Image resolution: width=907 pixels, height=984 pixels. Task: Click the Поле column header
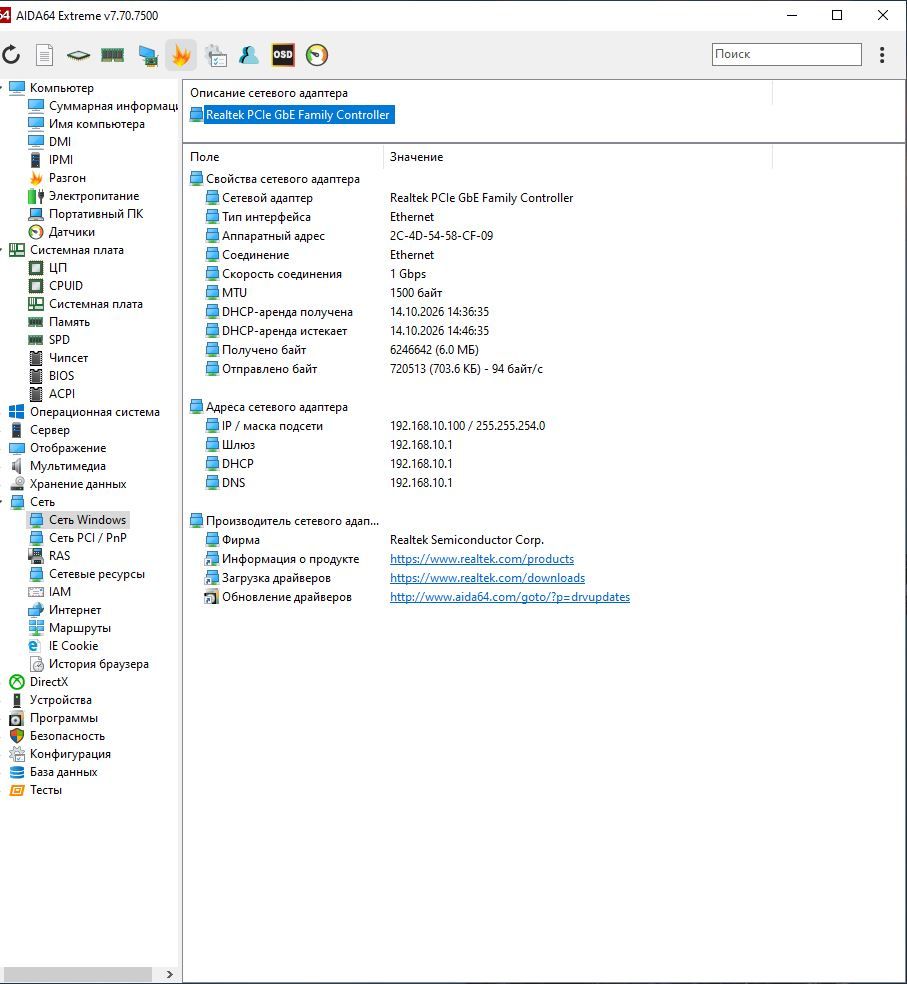pyautogui.click(x=205, y=157)
